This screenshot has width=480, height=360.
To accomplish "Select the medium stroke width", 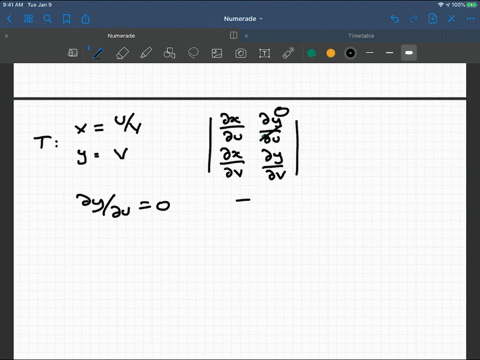I will (389, 53).
